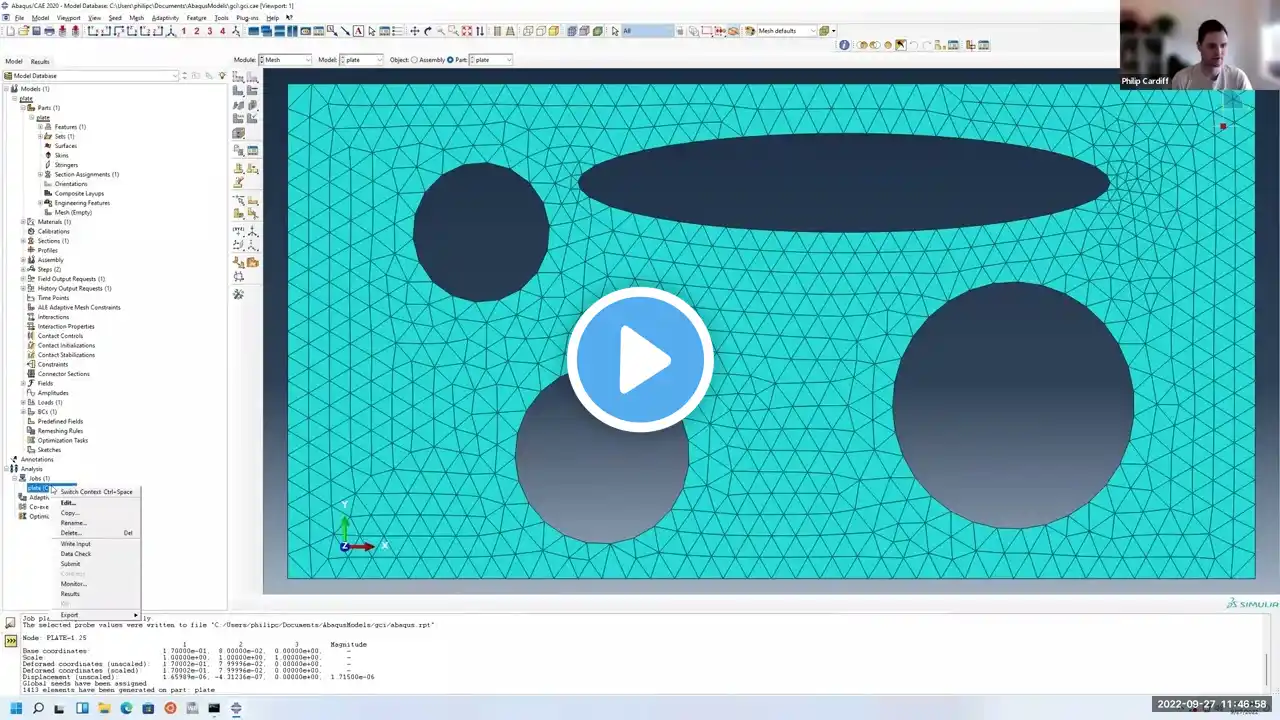Viewport: 1280px width, 720px height.
Task: Switch to the Results tab
Action: point(40,61)
